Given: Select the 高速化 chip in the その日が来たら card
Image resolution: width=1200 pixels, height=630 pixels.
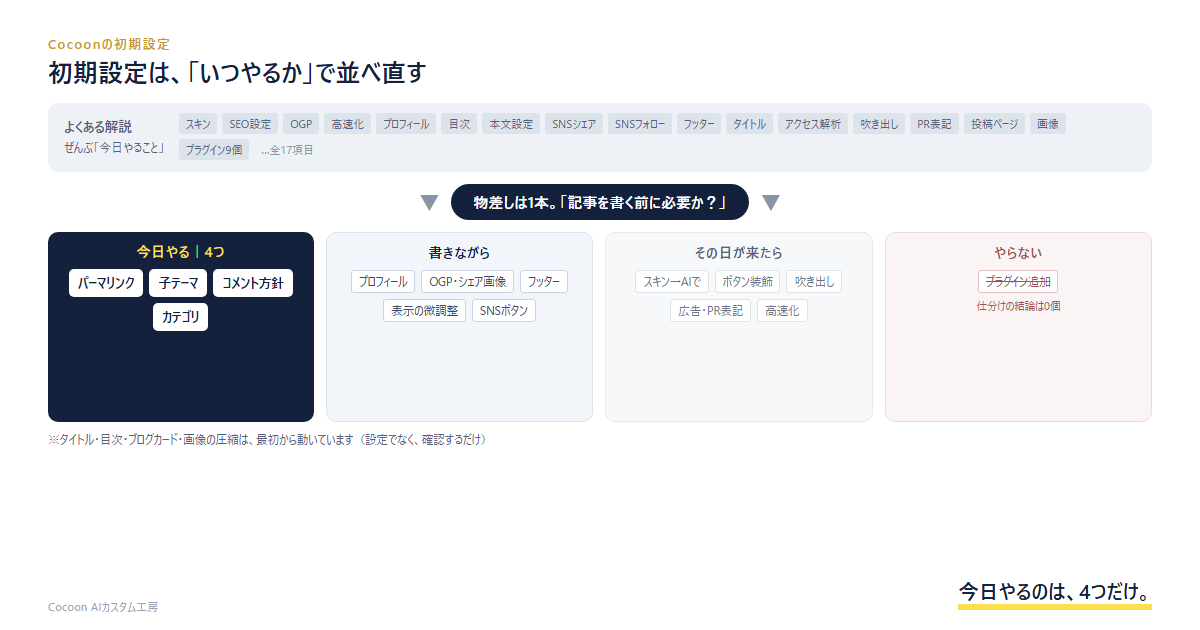Looking at the screenshot, I should point(782,310).
